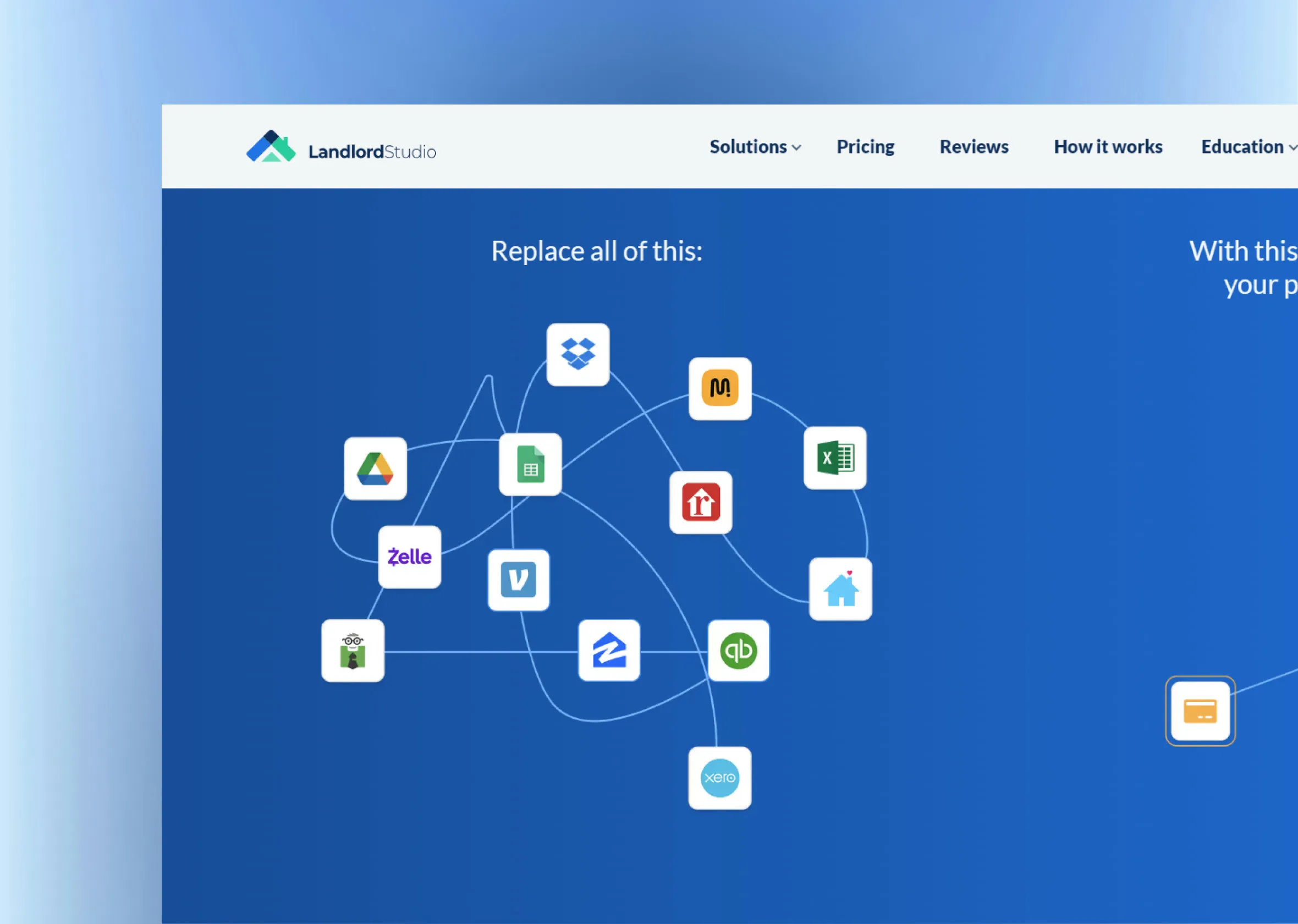Select the red Rentler 'r' house icon
The image size is (1298, 924).
pos(701,502)
